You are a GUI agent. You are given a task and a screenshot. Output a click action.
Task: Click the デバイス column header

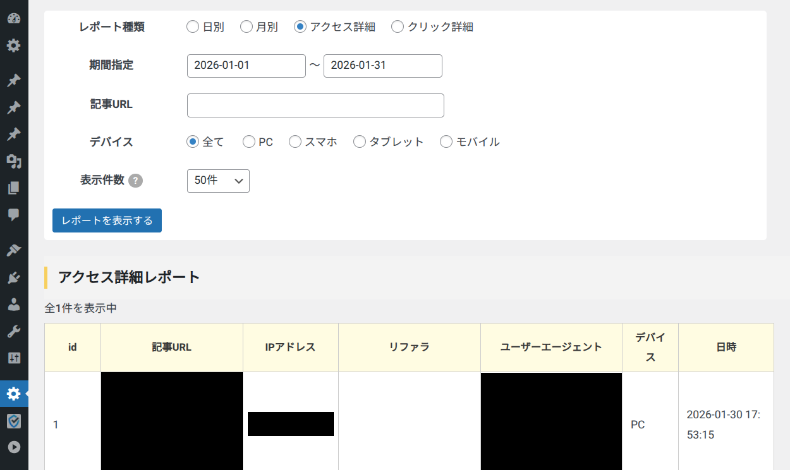pos(650,348)
